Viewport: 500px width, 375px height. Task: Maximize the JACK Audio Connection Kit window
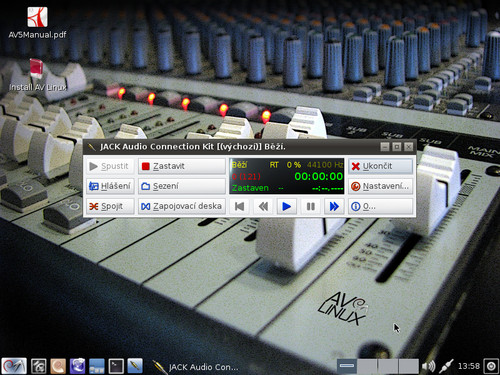(x=397, y=147)
